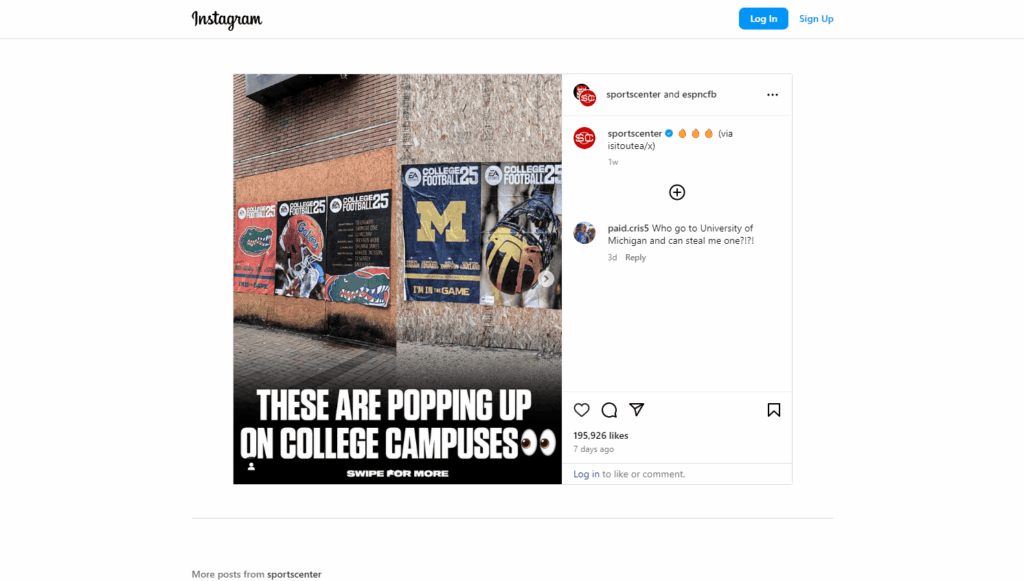Open follow options via the plus circle icon

click(677, 192)
